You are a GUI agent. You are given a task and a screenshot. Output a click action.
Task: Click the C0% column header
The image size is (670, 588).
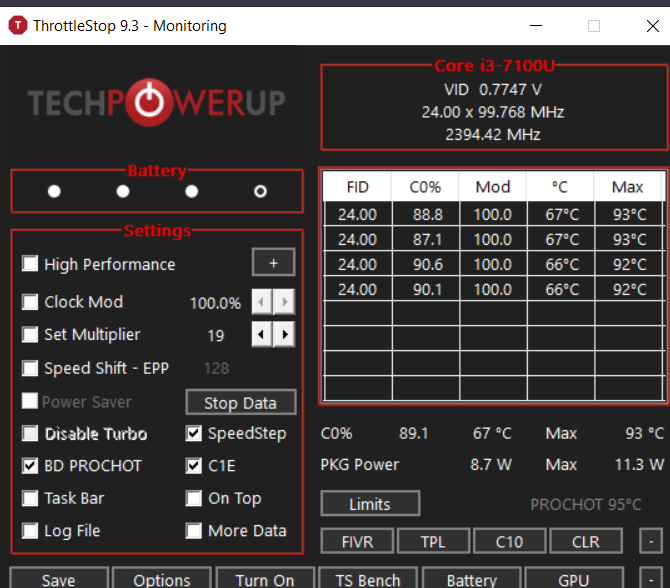pyautogui.click(x=425, y=187)
